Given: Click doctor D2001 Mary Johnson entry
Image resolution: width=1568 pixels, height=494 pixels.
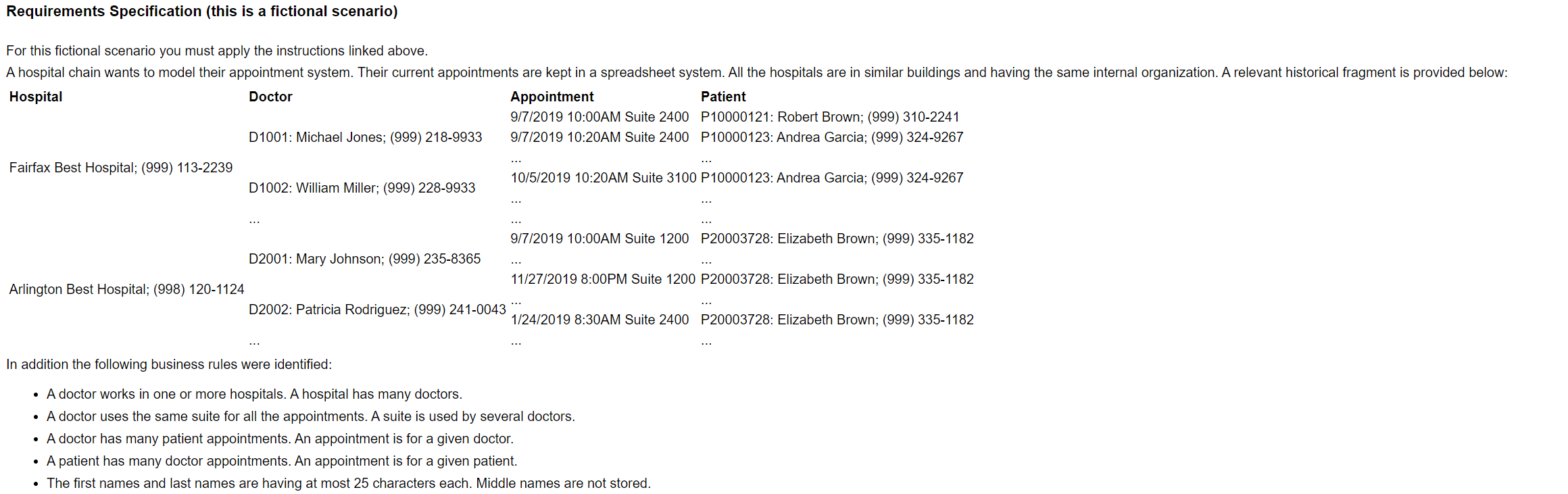Looking at the screenshot, I should point(365,259).
